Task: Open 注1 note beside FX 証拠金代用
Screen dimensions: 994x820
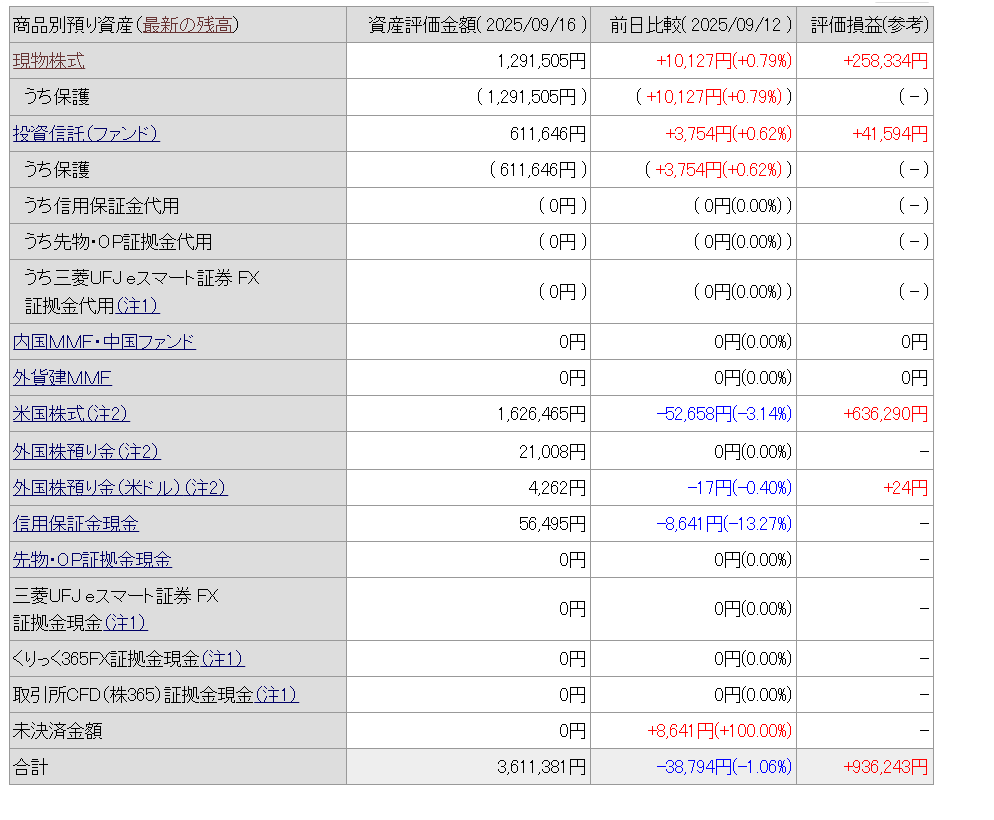Action: pos(138,306)
